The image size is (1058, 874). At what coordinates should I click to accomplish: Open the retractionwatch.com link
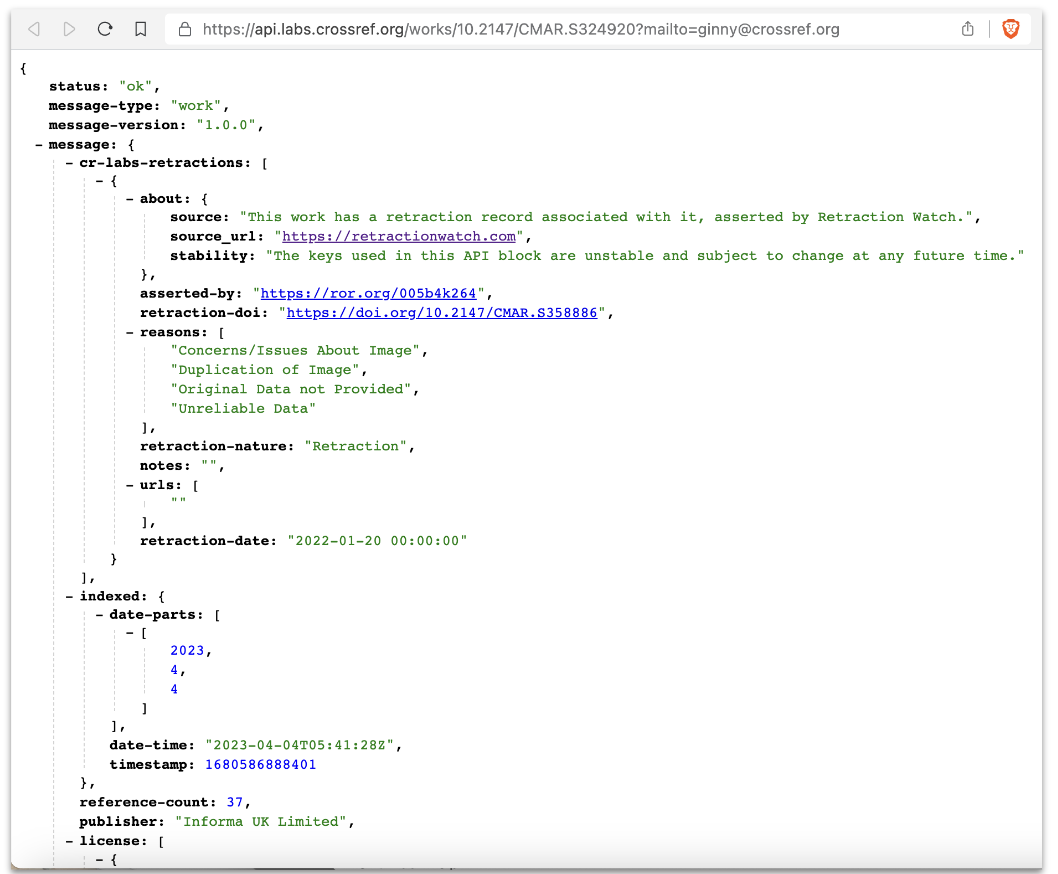coord(397,236)
